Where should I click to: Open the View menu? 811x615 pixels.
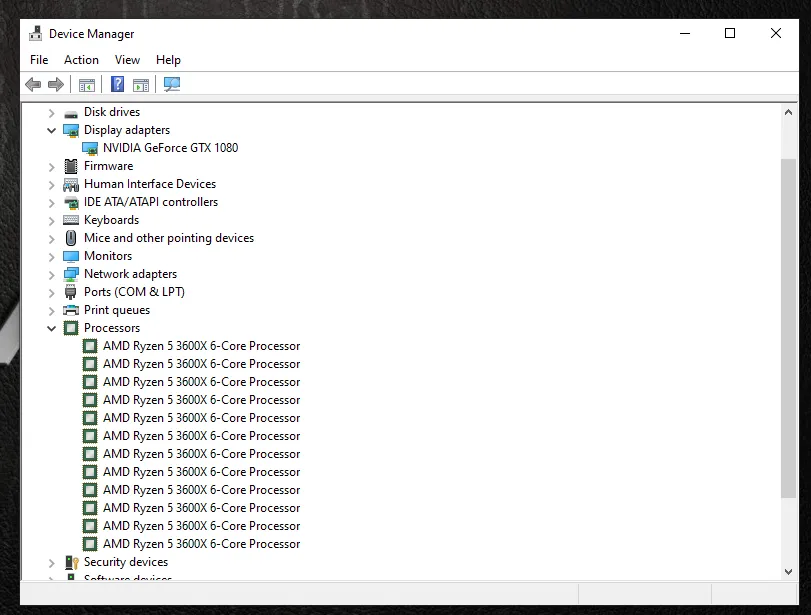click(127, 60)
